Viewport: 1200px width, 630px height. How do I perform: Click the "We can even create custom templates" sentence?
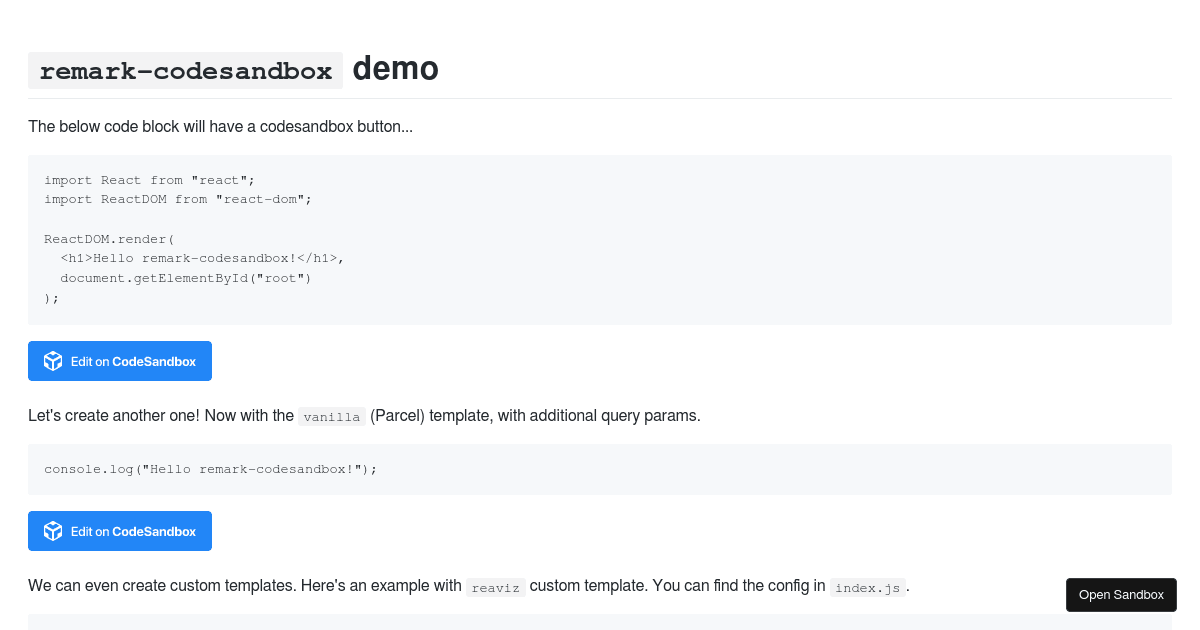[244, 586]
